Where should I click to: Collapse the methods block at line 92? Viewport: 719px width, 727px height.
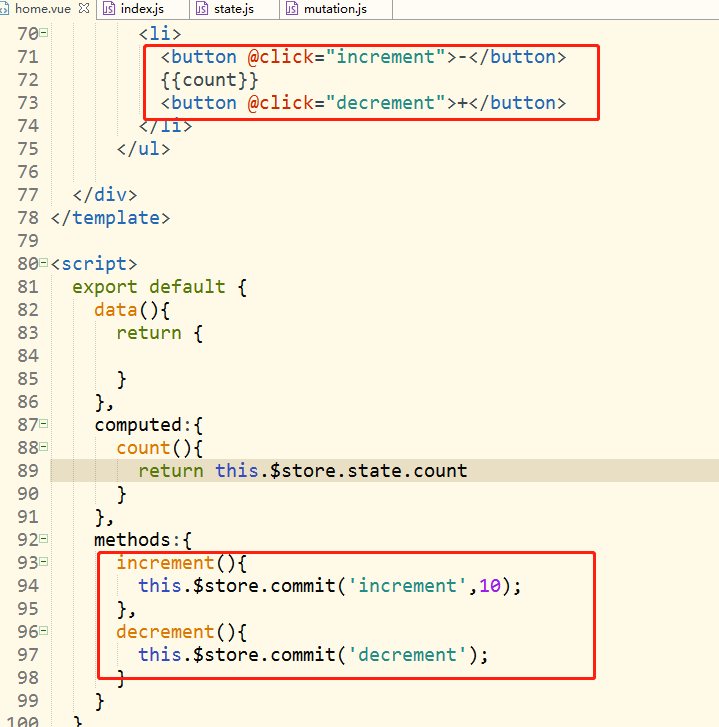point(44,539)
